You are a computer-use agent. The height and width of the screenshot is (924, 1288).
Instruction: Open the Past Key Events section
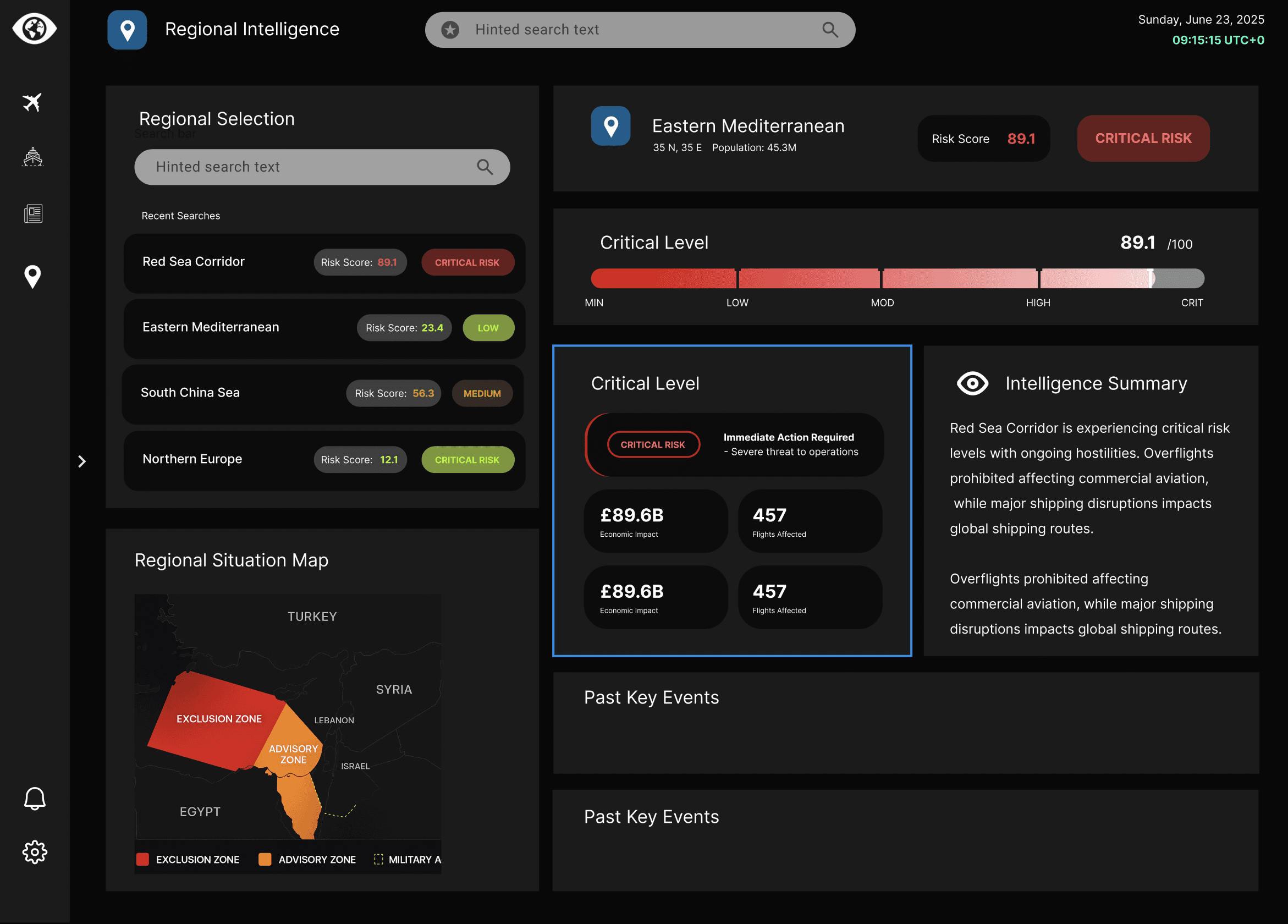coord(651,697)
